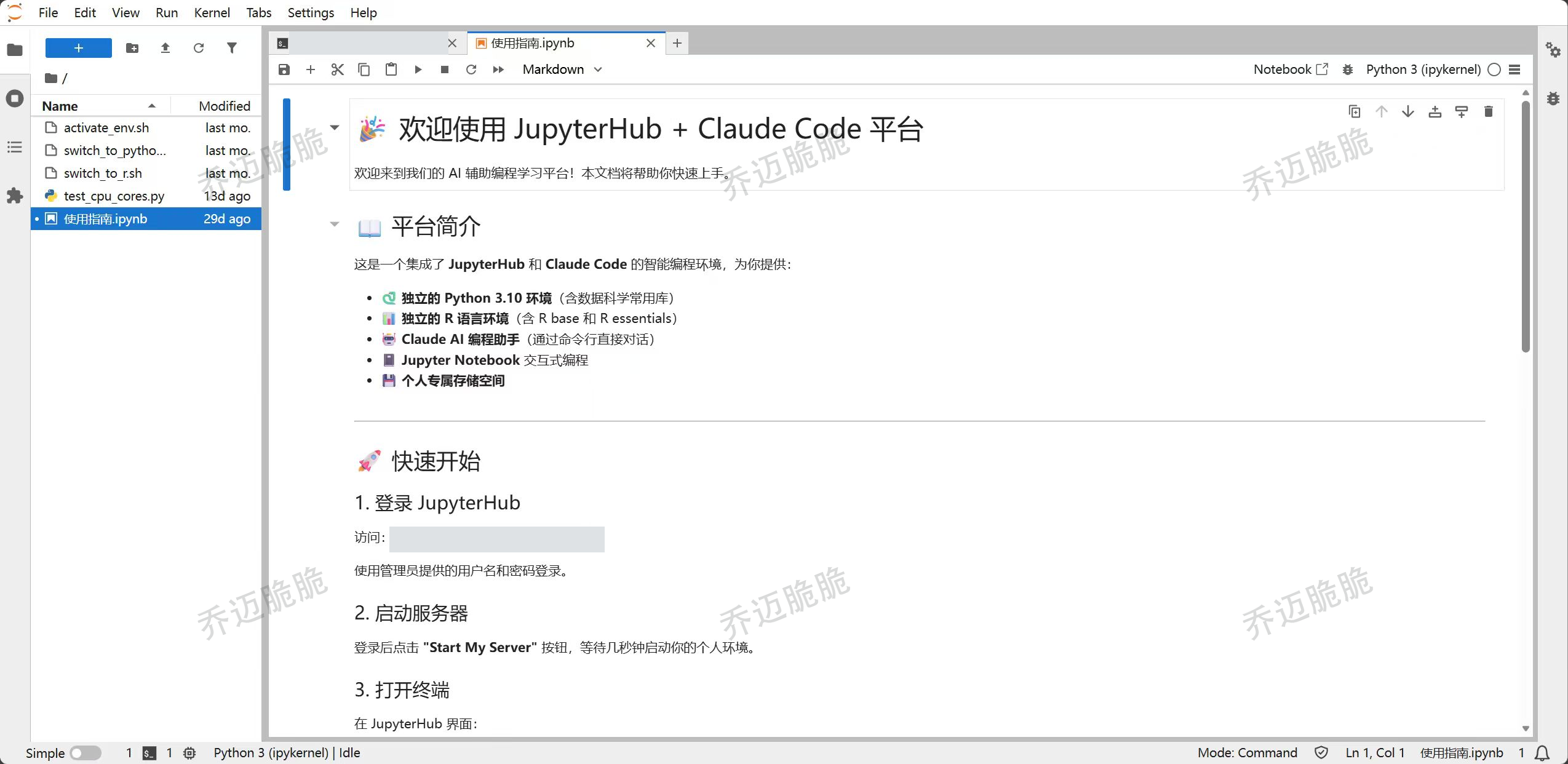Sort files by the Name column
The image size is (1568, 764).
tap(100, 106)
